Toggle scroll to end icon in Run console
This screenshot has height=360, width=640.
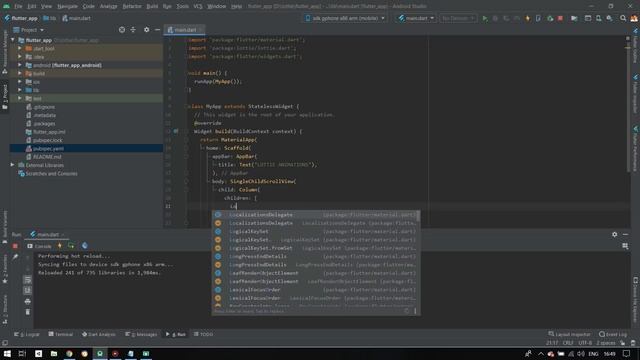click(27, 290)
